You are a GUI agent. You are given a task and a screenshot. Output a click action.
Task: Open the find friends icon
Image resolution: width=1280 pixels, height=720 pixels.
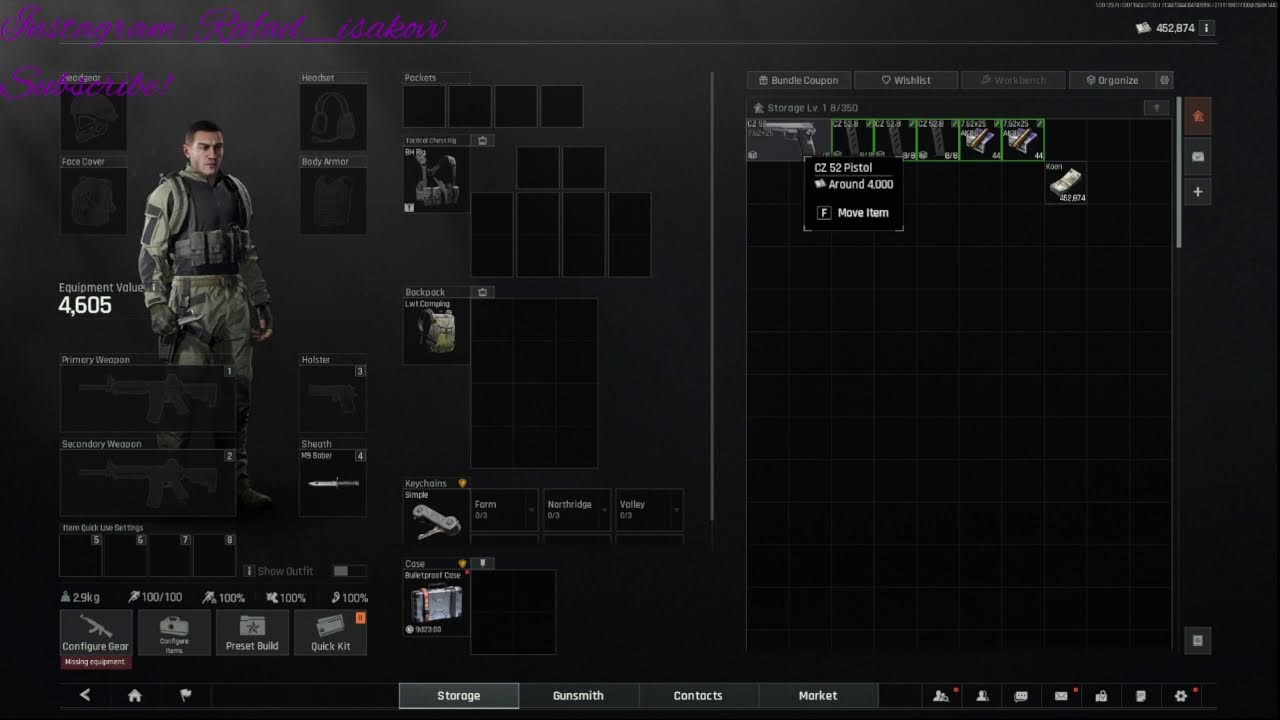pos(941,696)
